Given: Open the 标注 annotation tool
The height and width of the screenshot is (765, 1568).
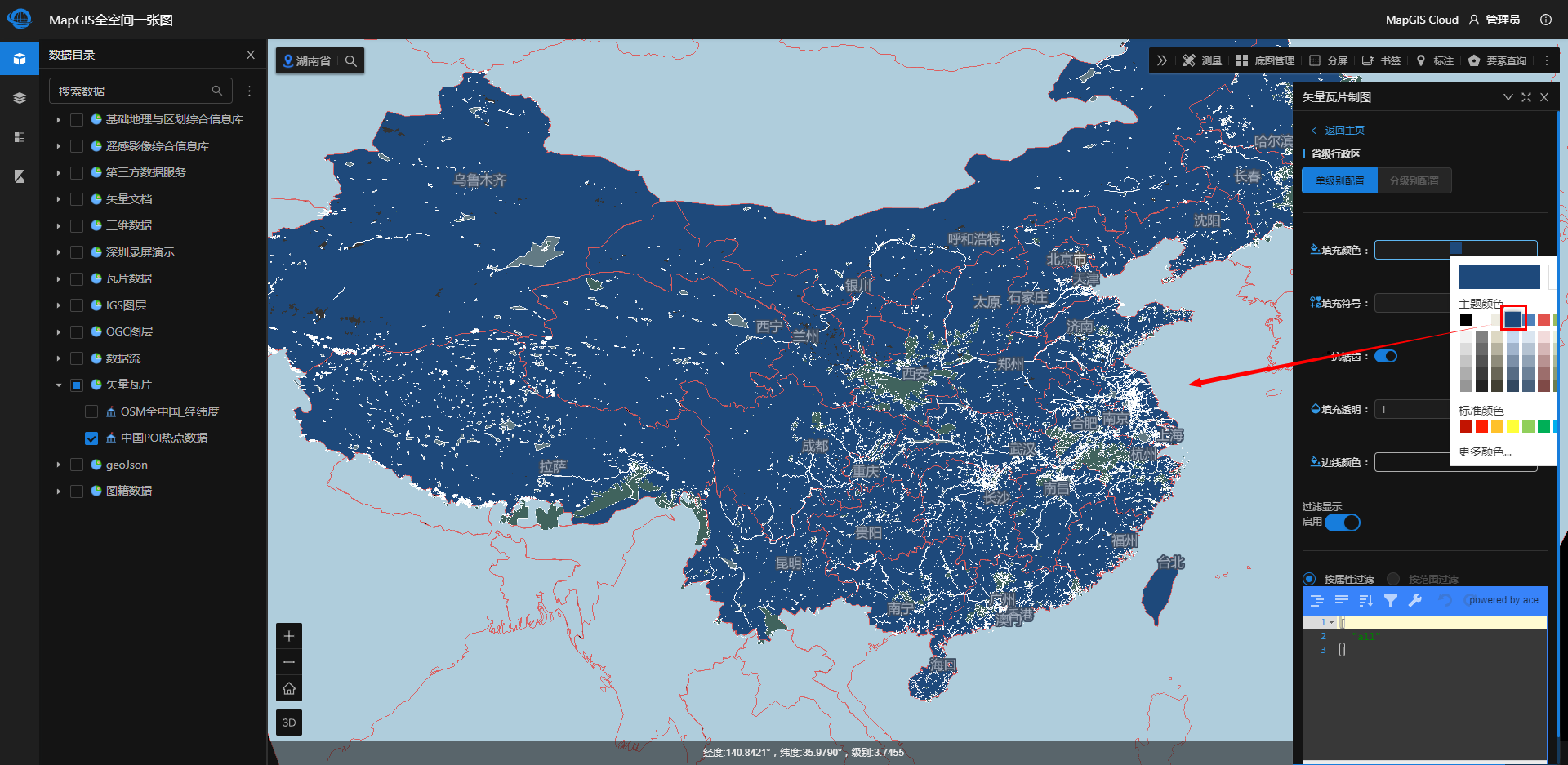Looking at the screenshot, I should point(1435,60).
